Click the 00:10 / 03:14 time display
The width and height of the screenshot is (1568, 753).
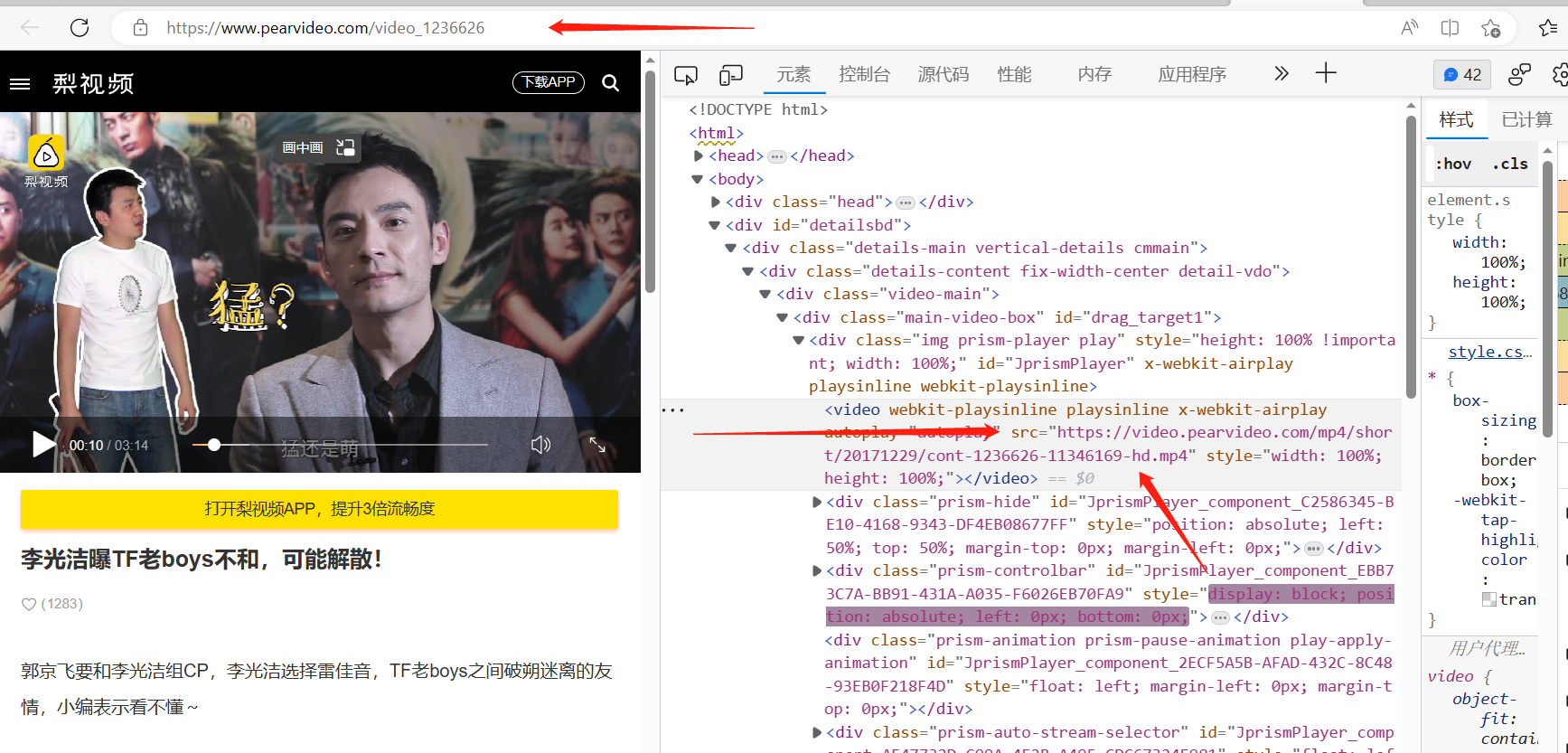108,446
